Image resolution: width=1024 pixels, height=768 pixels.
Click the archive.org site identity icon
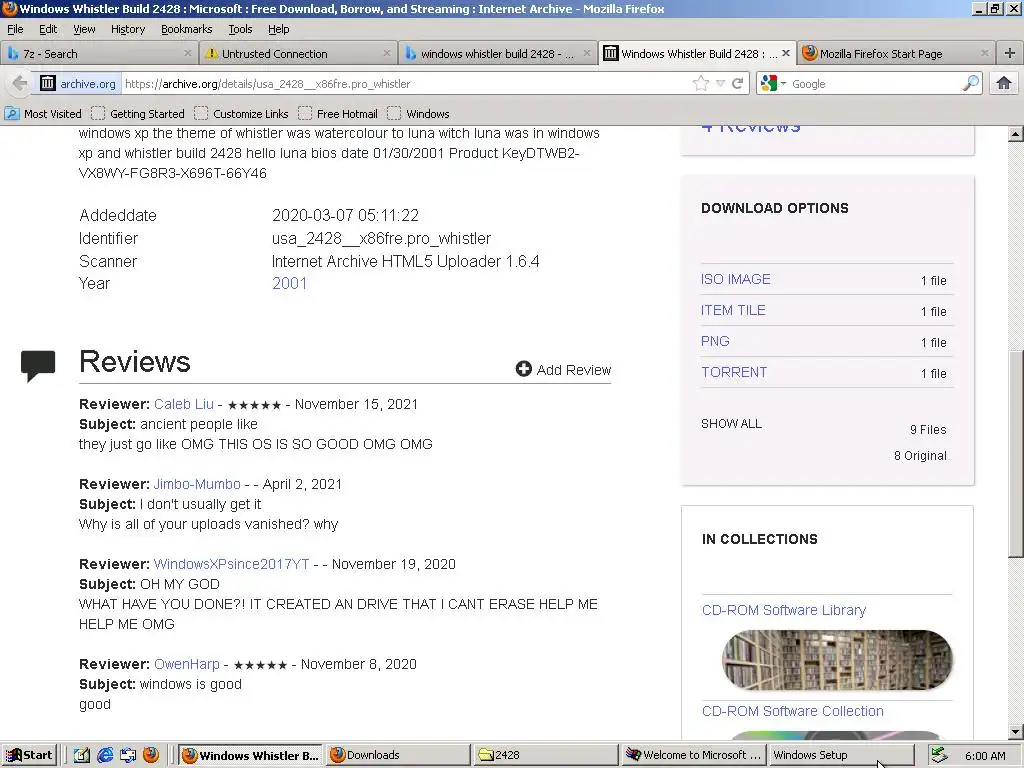(x=48, y=84)
